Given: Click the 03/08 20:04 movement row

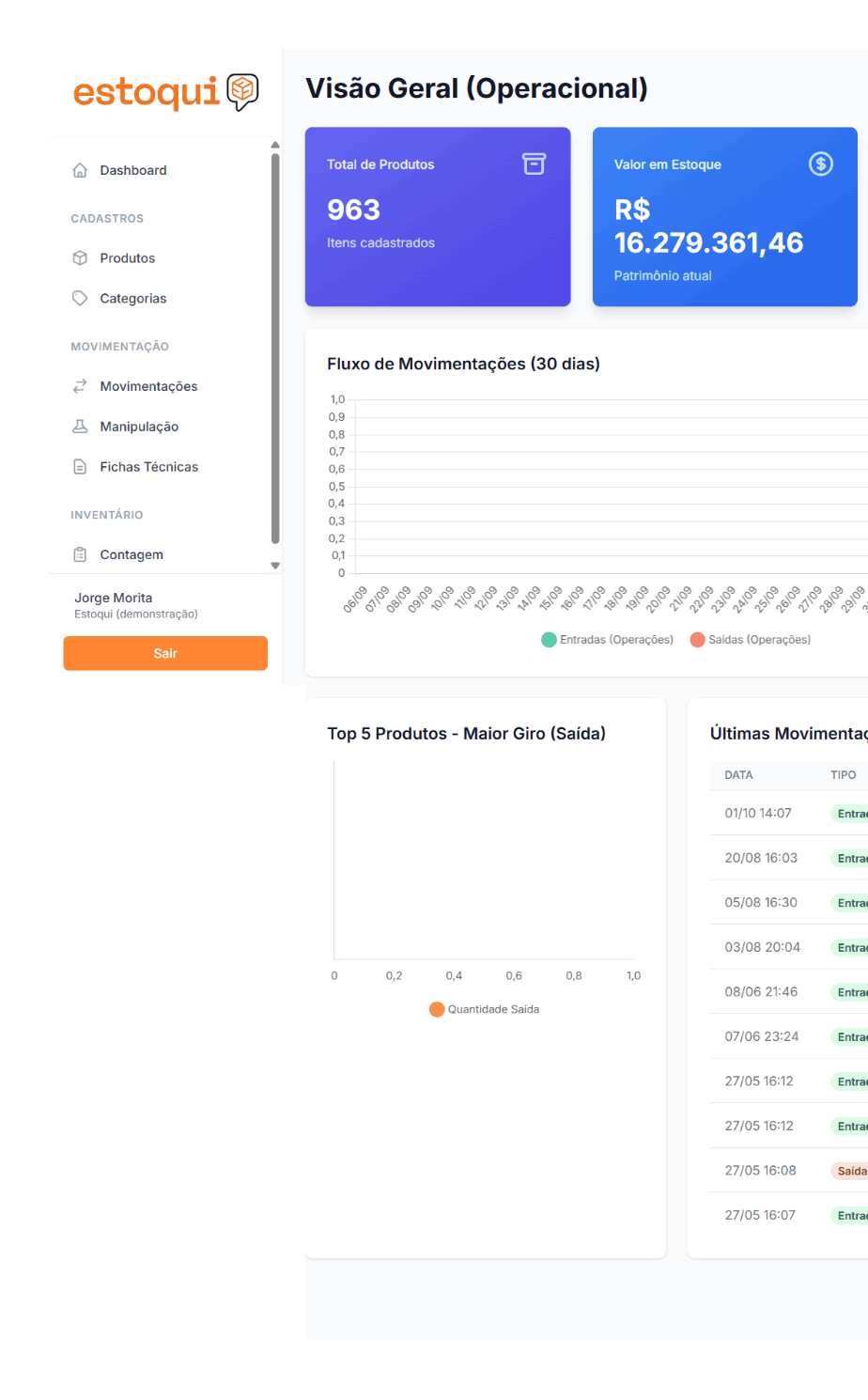Looking at the screenshot, I should (789, 947).
